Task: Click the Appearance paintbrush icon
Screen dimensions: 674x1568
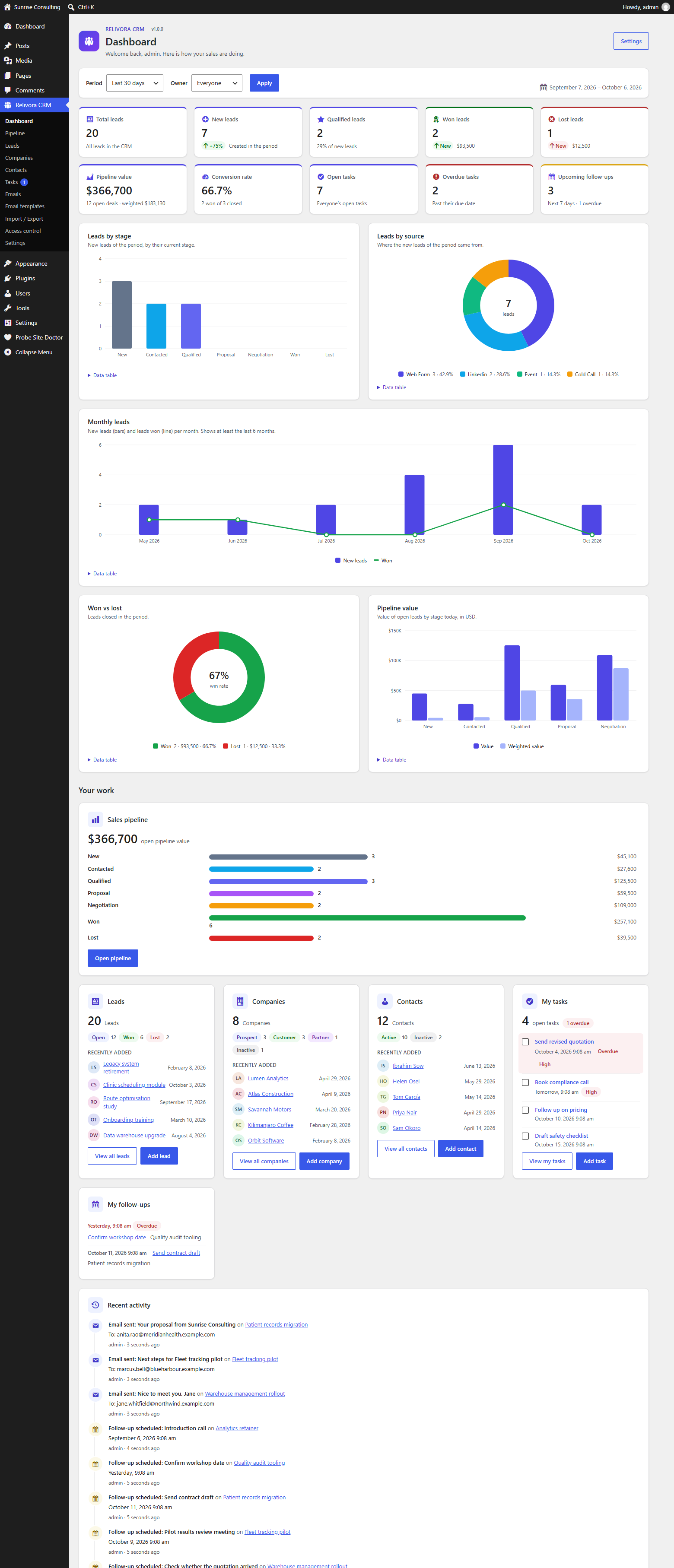Action: coord(8,263)
